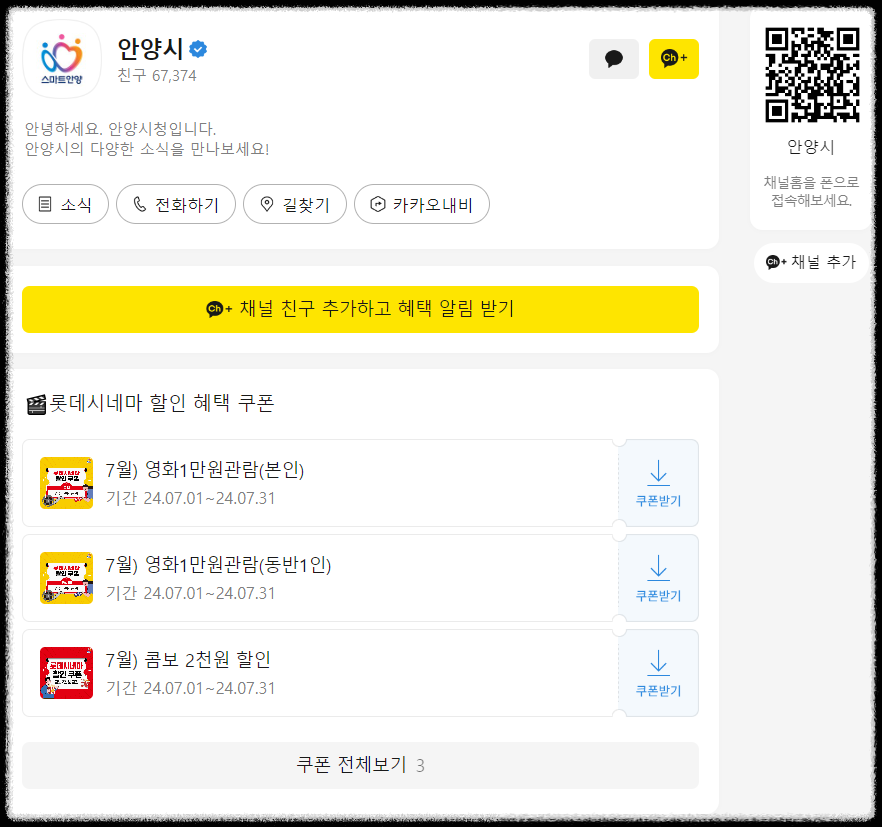Open thumbnail of 영화1만원관람(본인) coupon
This screenshot has height=827, width=882.
click(66, 483)
